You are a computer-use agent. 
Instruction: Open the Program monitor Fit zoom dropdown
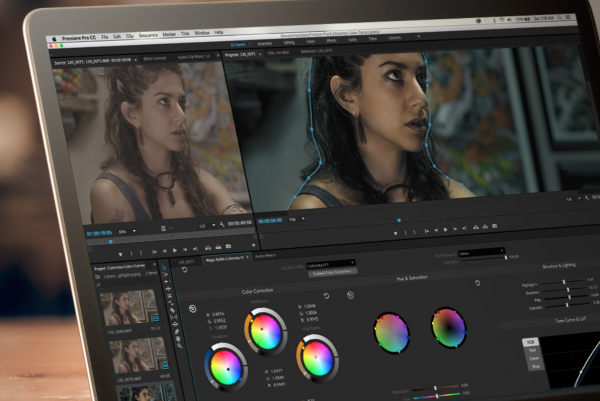294,218
